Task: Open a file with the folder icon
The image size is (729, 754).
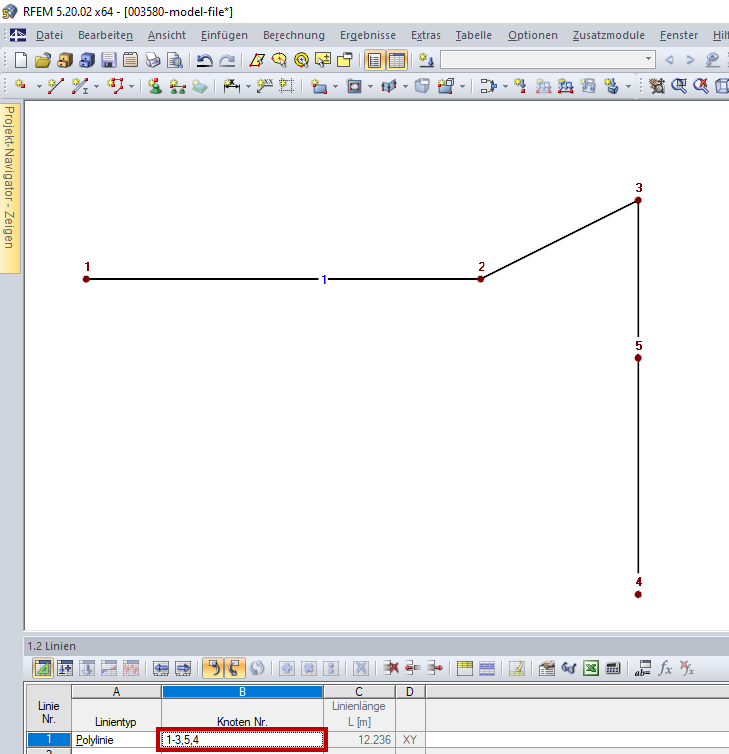Action: coord(43,60)
